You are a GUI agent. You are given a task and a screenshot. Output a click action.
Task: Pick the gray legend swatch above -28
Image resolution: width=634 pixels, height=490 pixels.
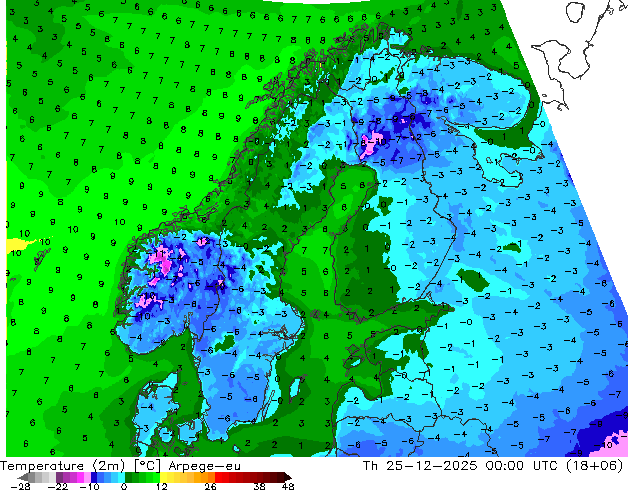[32, 477]
